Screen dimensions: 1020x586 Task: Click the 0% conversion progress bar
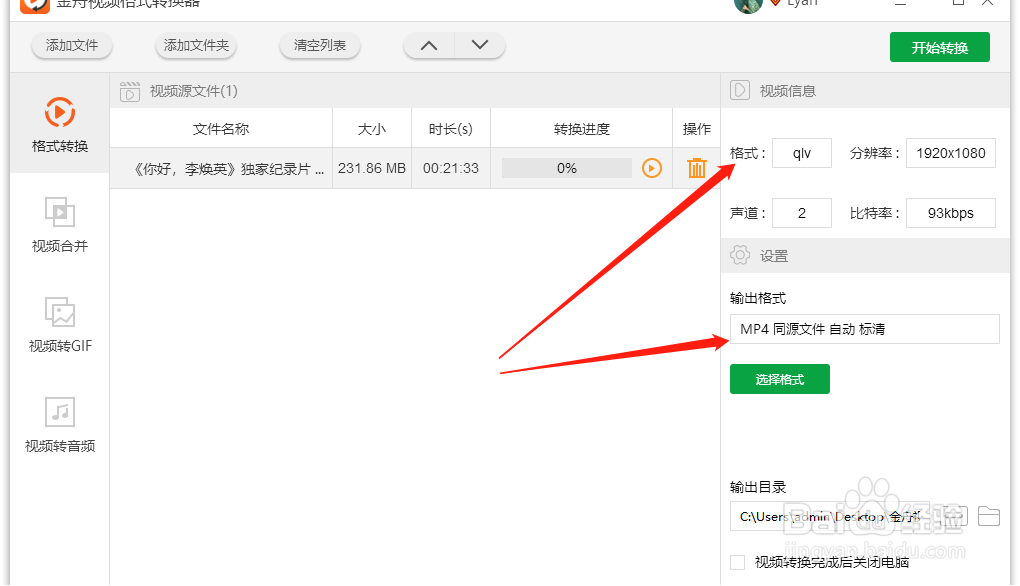coord(567,168)
